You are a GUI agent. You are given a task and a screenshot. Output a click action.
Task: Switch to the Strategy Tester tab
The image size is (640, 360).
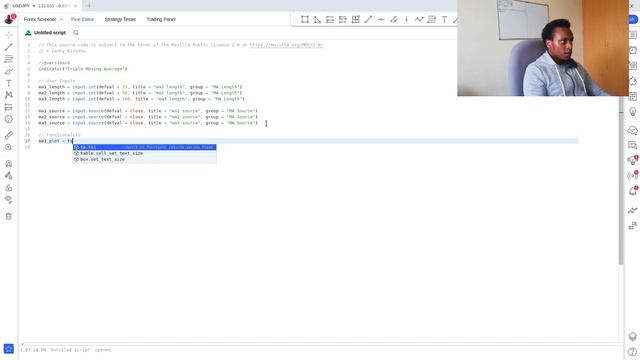pos(120,19)
